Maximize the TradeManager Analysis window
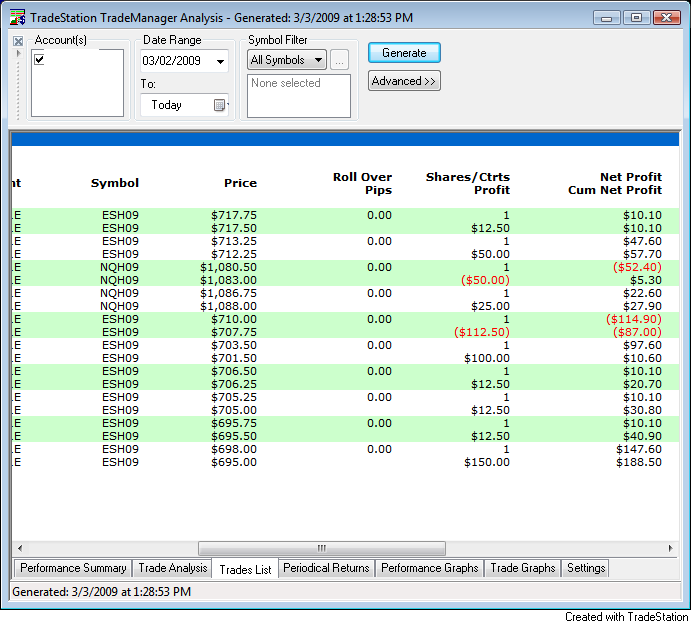Image resolution: width=691 pixels, height=623 pixels. pos(636,18)
